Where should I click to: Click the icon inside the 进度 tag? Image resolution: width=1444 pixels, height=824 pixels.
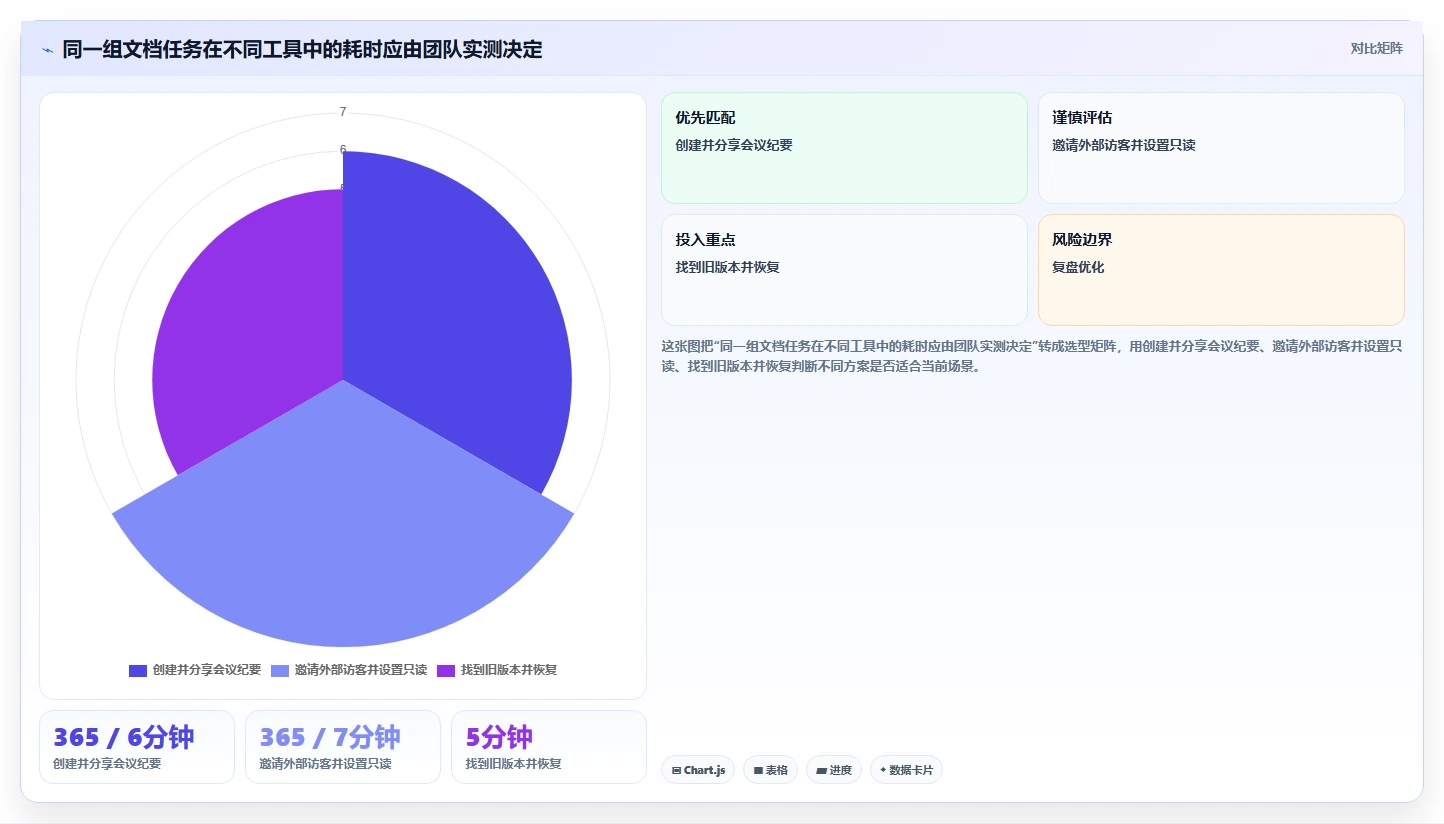coord(821,770)
